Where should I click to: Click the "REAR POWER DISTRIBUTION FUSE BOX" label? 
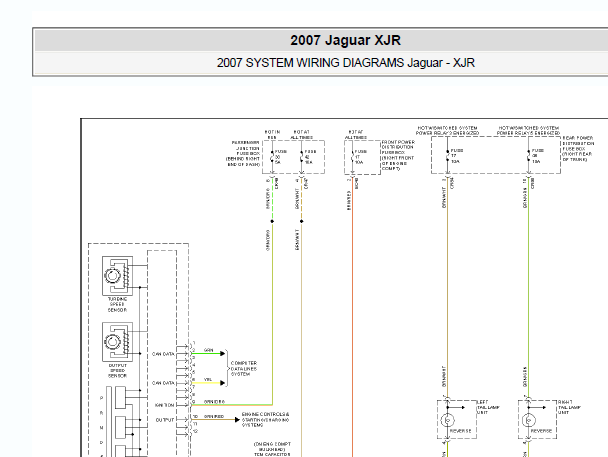pyautogui.click(x=578, y=149)
